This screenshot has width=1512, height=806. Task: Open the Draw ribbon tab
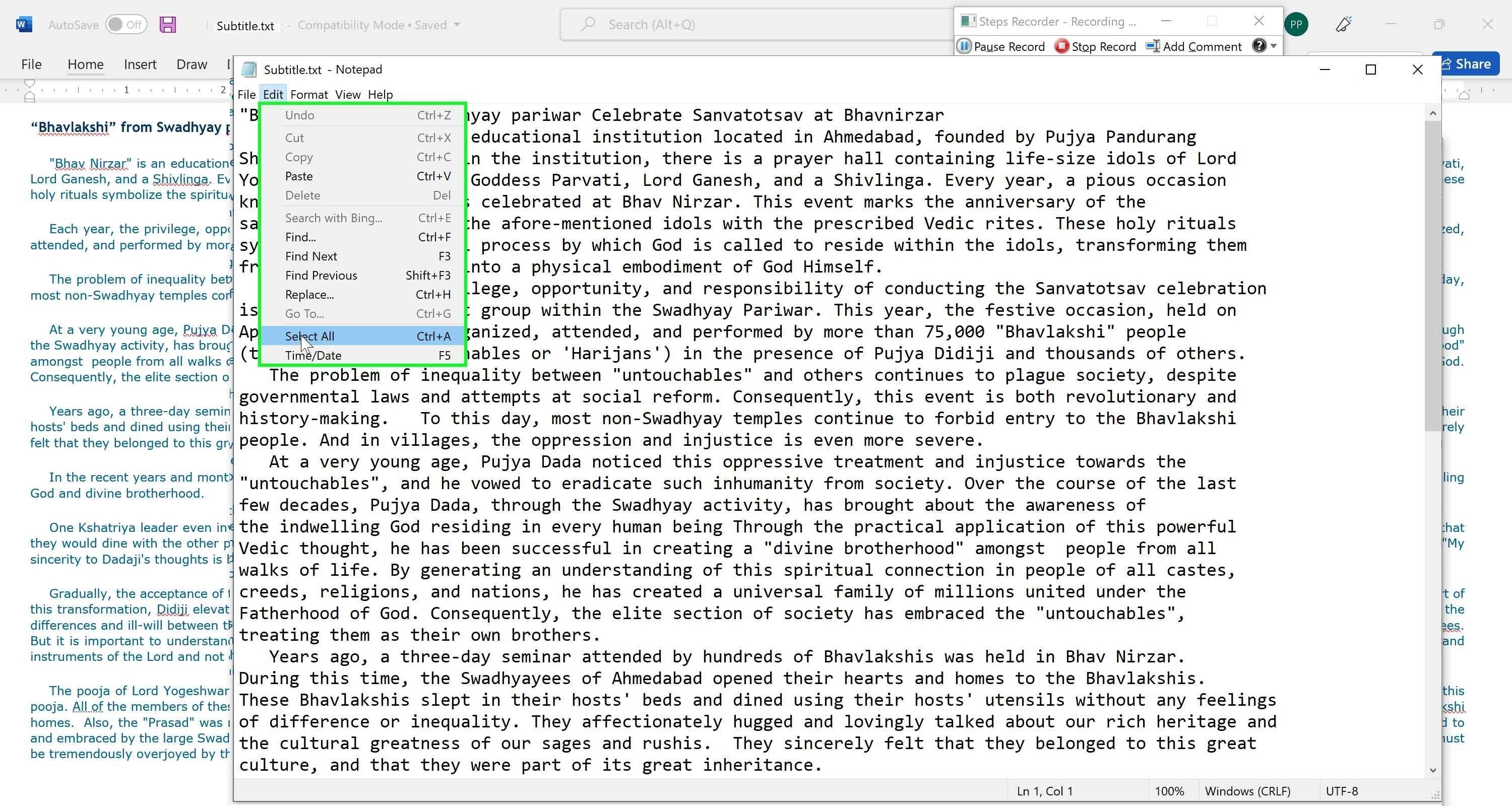coord(192,64)
